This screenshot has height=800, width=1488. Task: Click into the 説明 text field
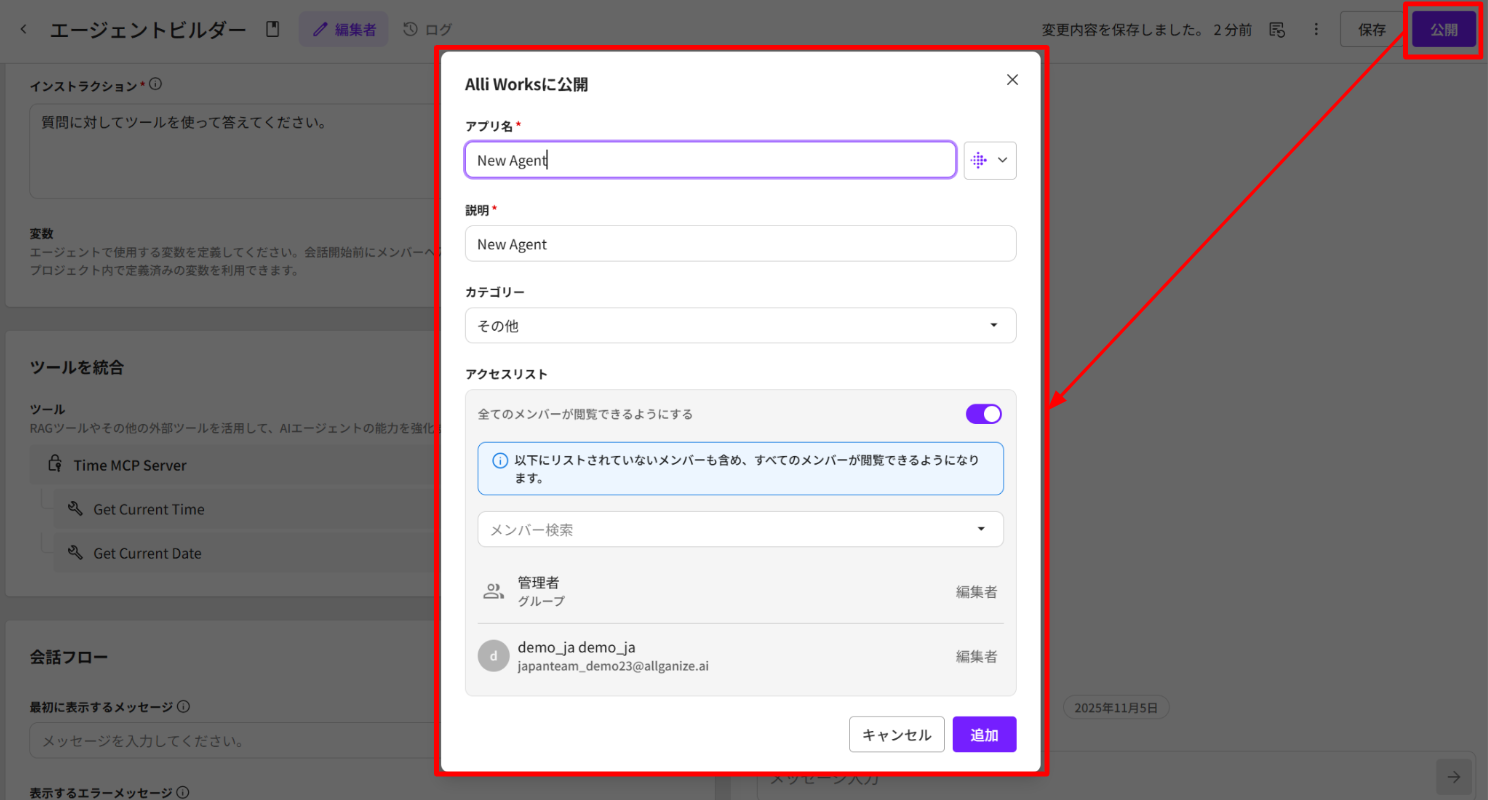point(740,244)
